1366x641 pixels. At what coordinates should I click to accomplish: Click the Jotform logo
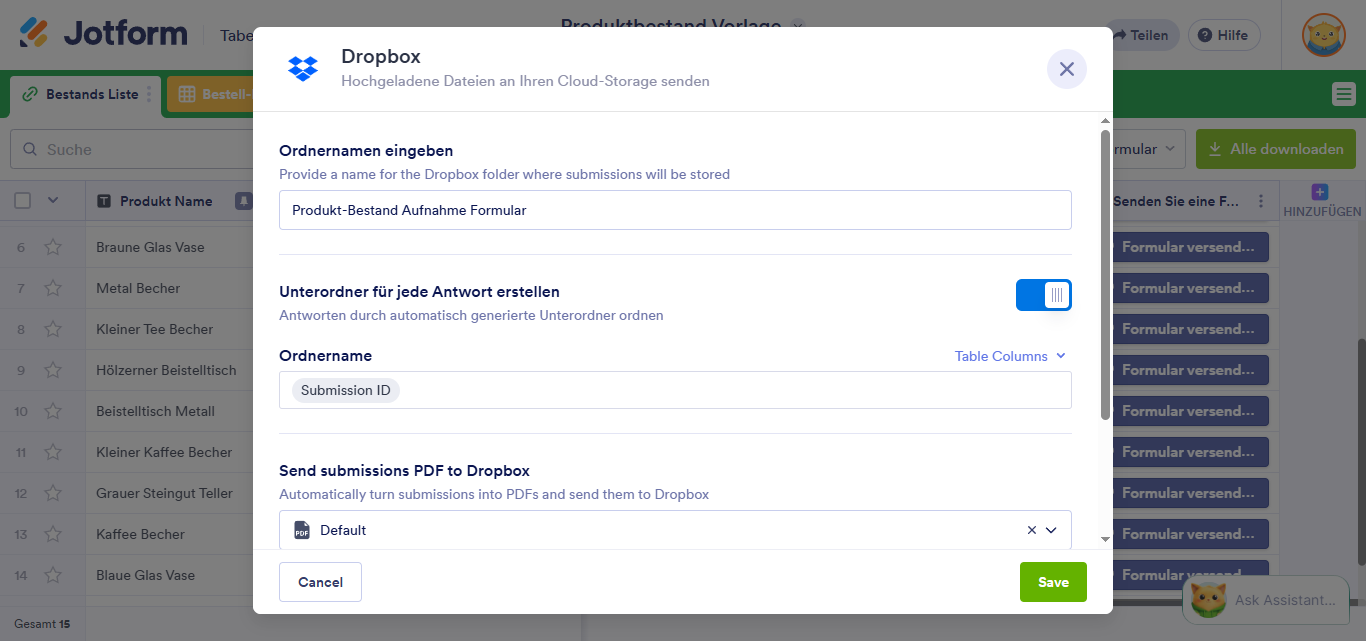tap(103, 33)
